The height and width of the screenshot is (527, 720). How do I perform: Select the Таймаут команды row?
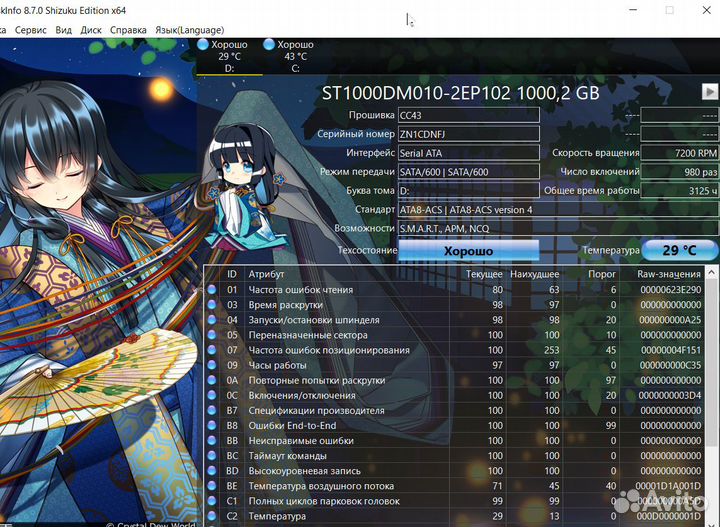(x=455, y=456)
